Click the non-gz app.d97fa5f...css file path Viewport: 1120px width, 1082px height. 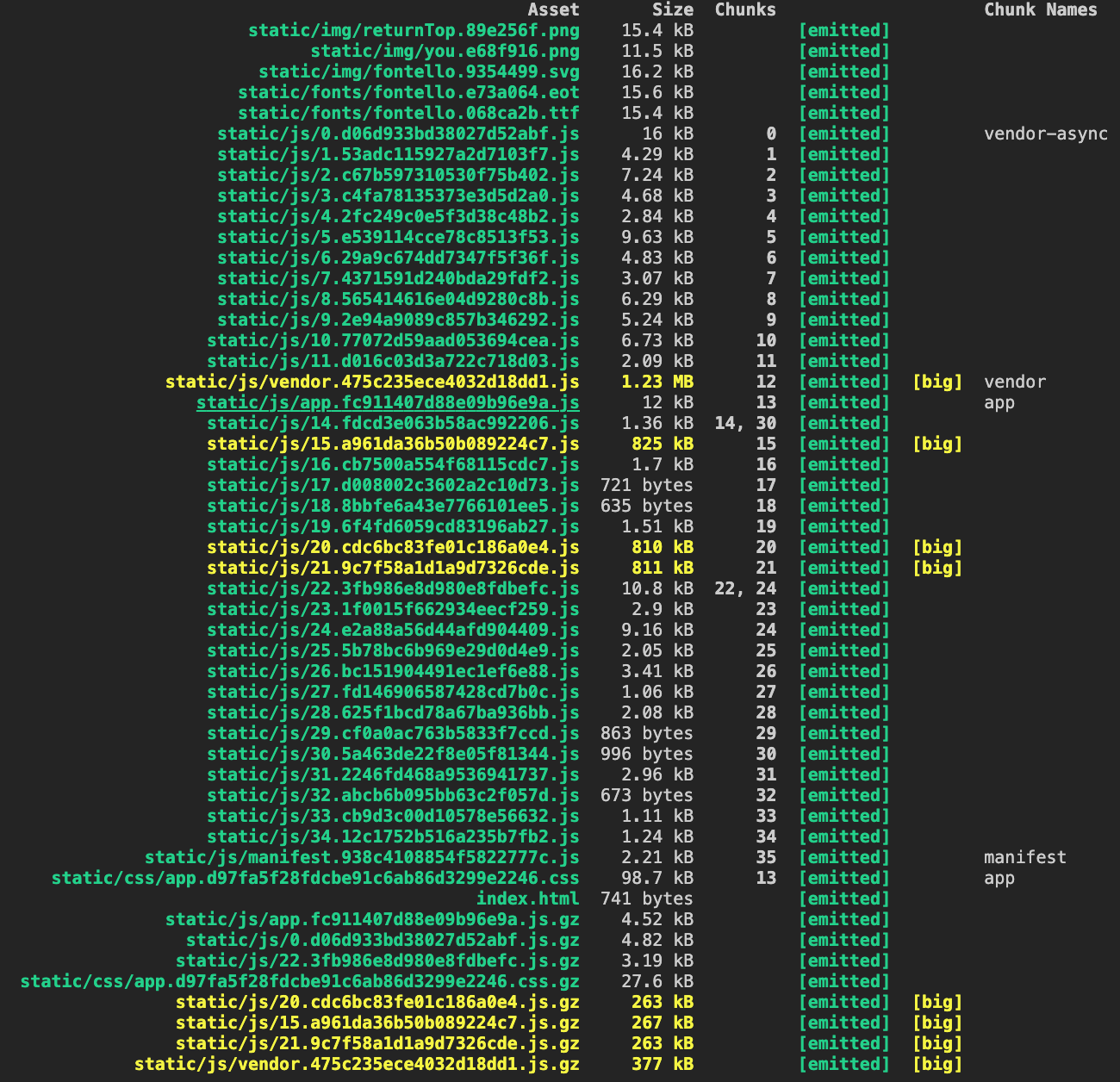[315, 879]
